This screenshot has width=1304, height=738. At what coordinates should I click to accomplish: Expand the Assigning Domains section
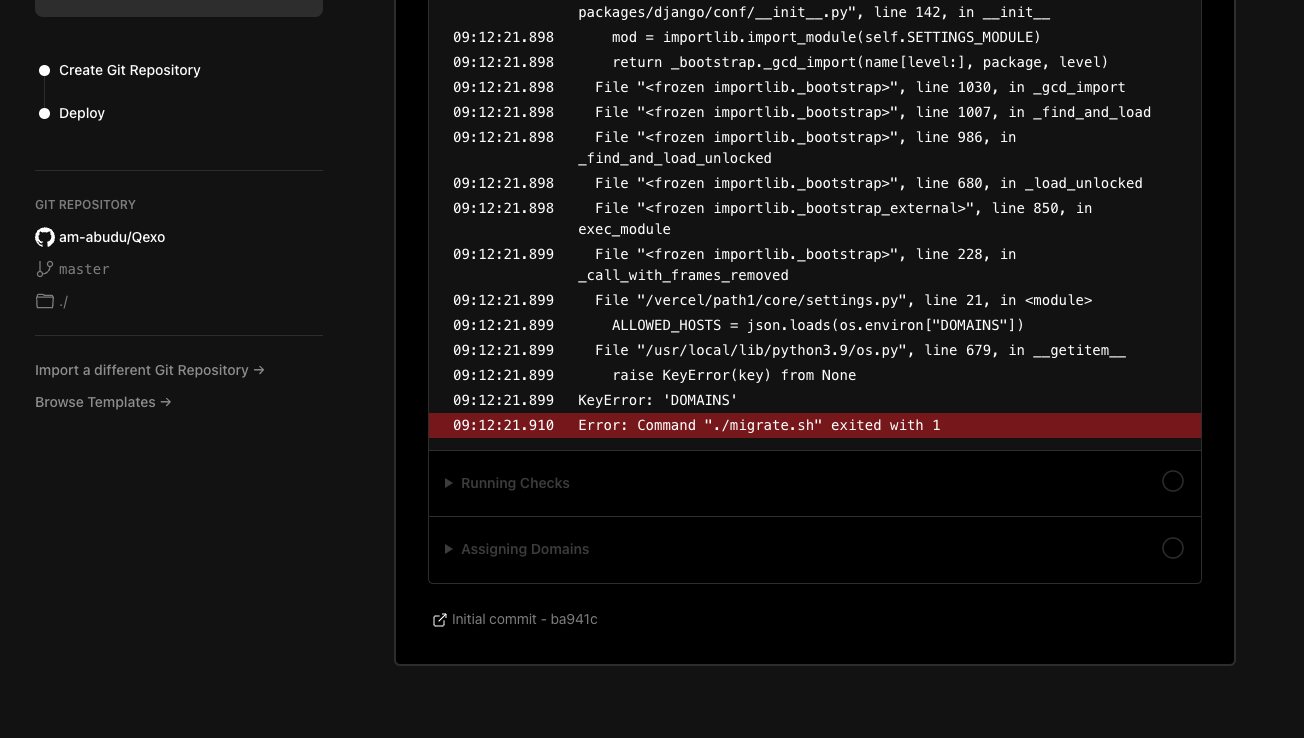tap(524, 549)
